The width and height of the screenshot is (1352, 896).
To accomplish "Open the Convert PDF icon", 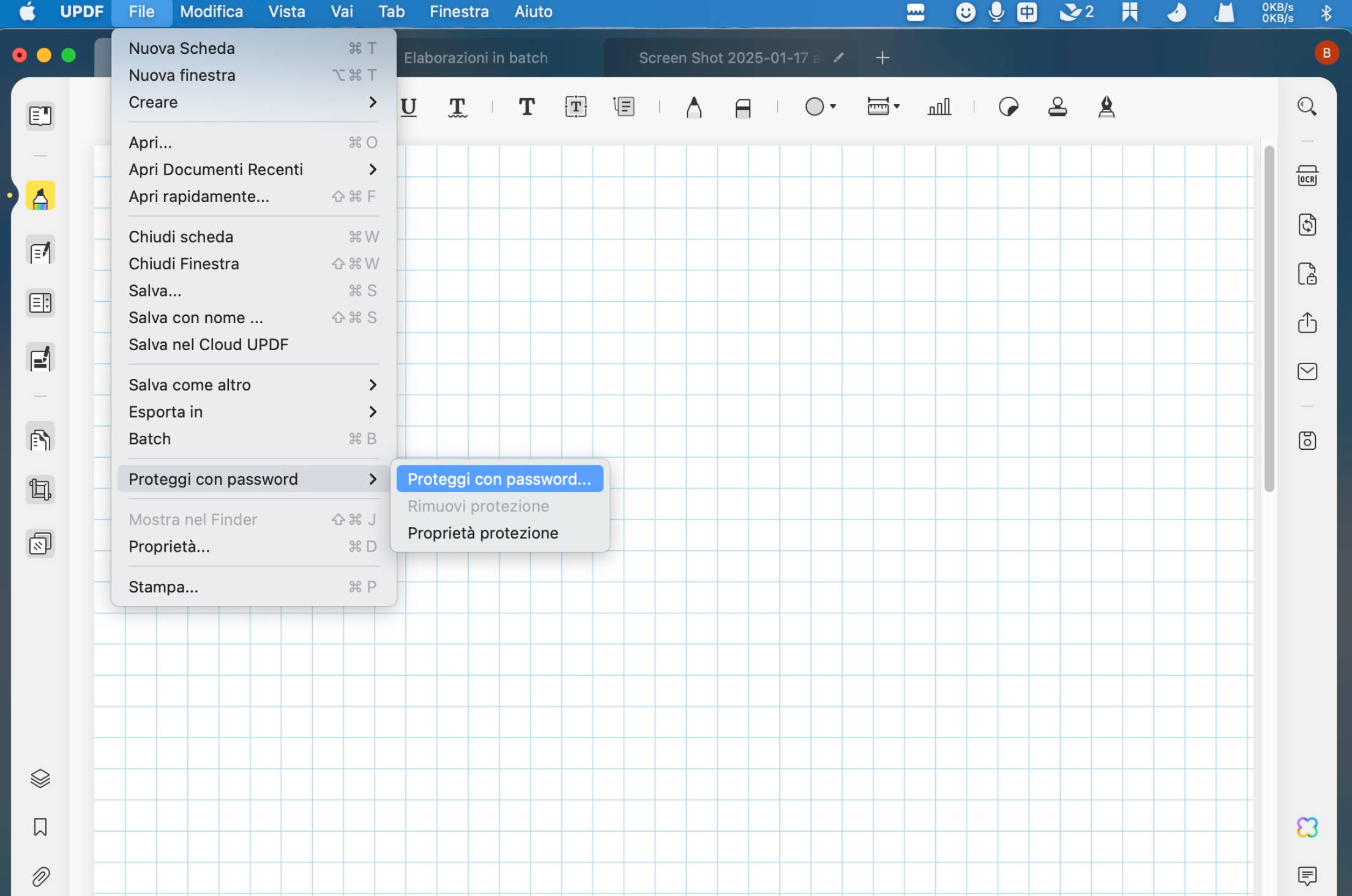I will point(1307,225).
